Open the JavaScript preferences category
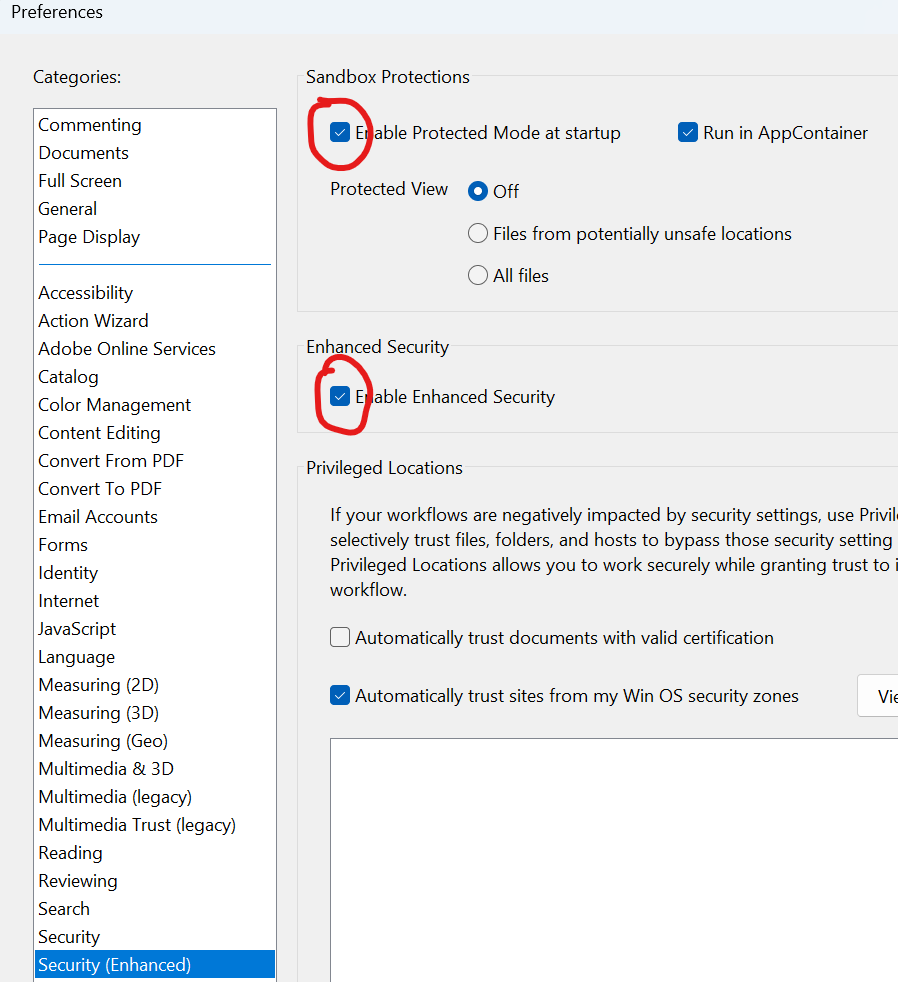The width and height of the screenshot is (898, 982). pyautogui.click(x=77, y=628)
